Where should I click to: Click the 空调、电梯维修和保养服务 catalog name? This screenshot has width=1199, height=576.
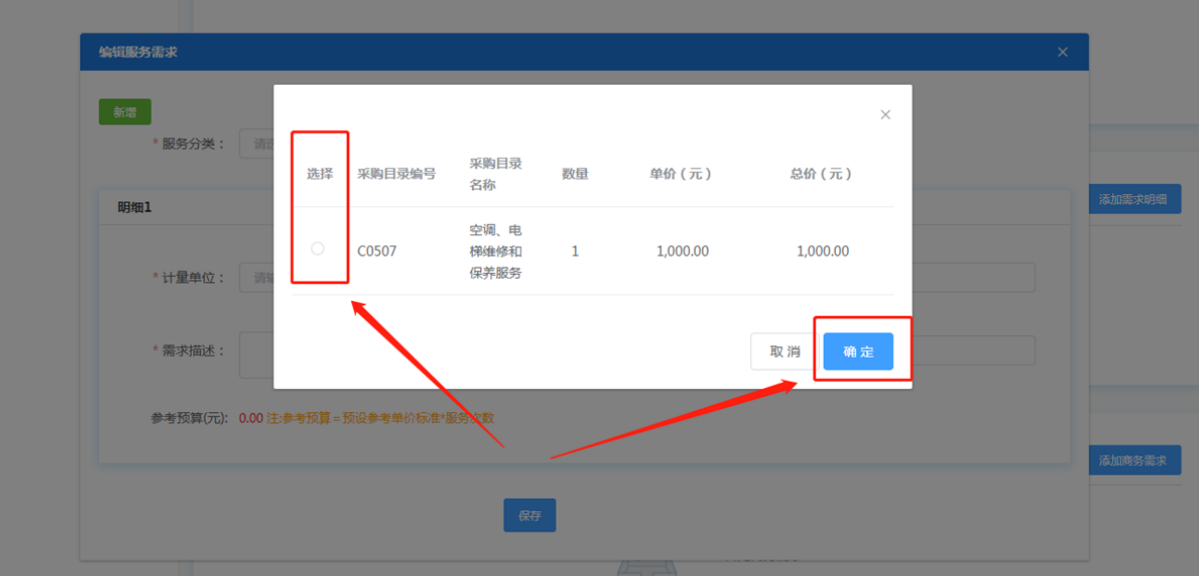point(496,251)
